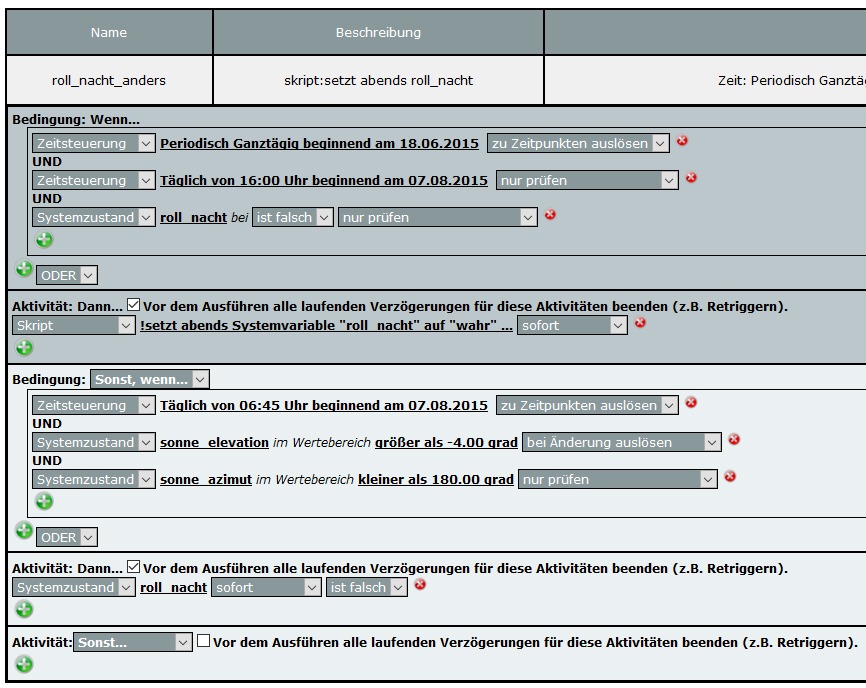This screenshot has height=688, width=866.
Task: Add condition group beside first ODER dropdown
Action: coord(24,269)
